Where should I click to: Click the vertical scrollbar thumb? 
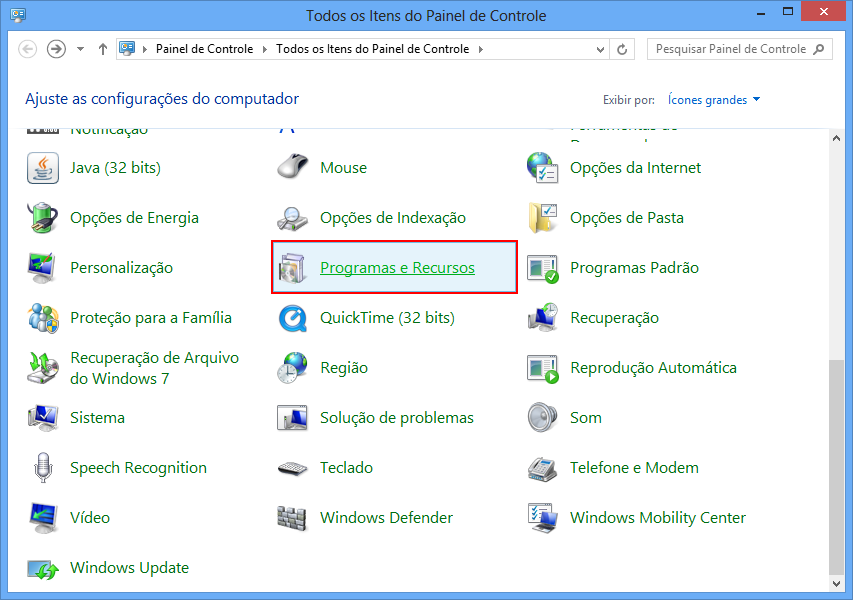(x=836, y=467)
